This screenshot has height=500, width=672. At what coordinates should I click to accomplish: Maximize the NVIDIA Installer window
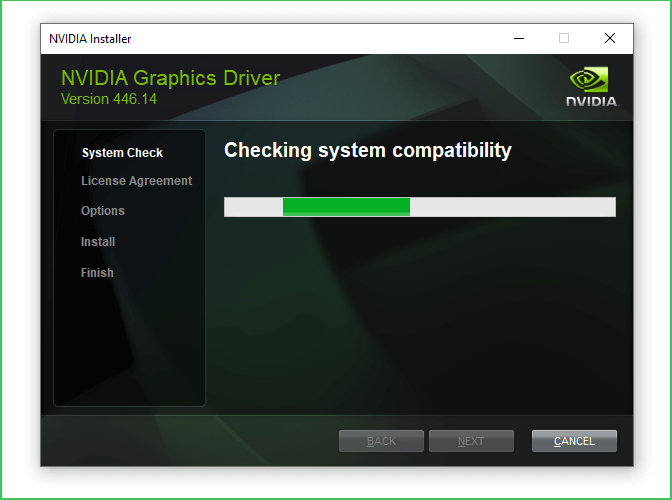(564, 39)
